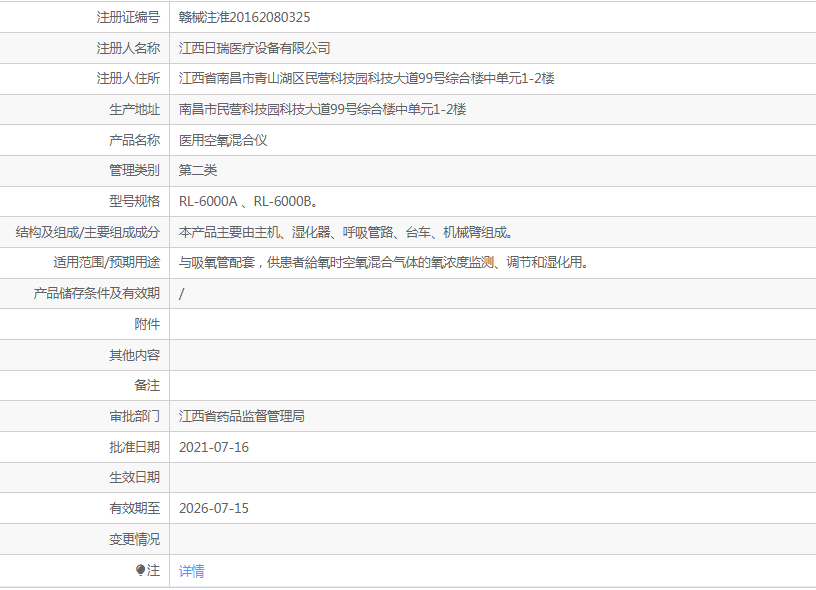Select approving department 江西省药品监督管理局

click(241, 416)
